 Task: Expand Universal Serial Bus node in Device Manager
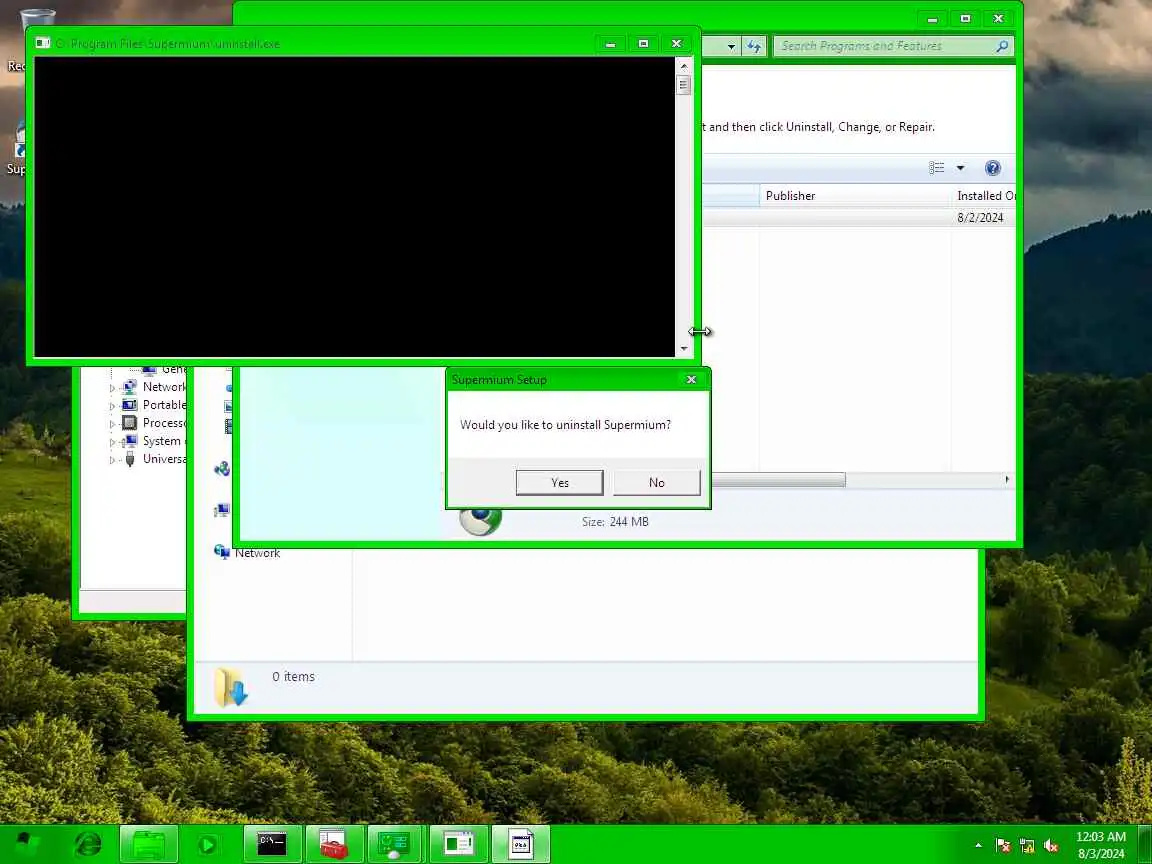(112, 460)
